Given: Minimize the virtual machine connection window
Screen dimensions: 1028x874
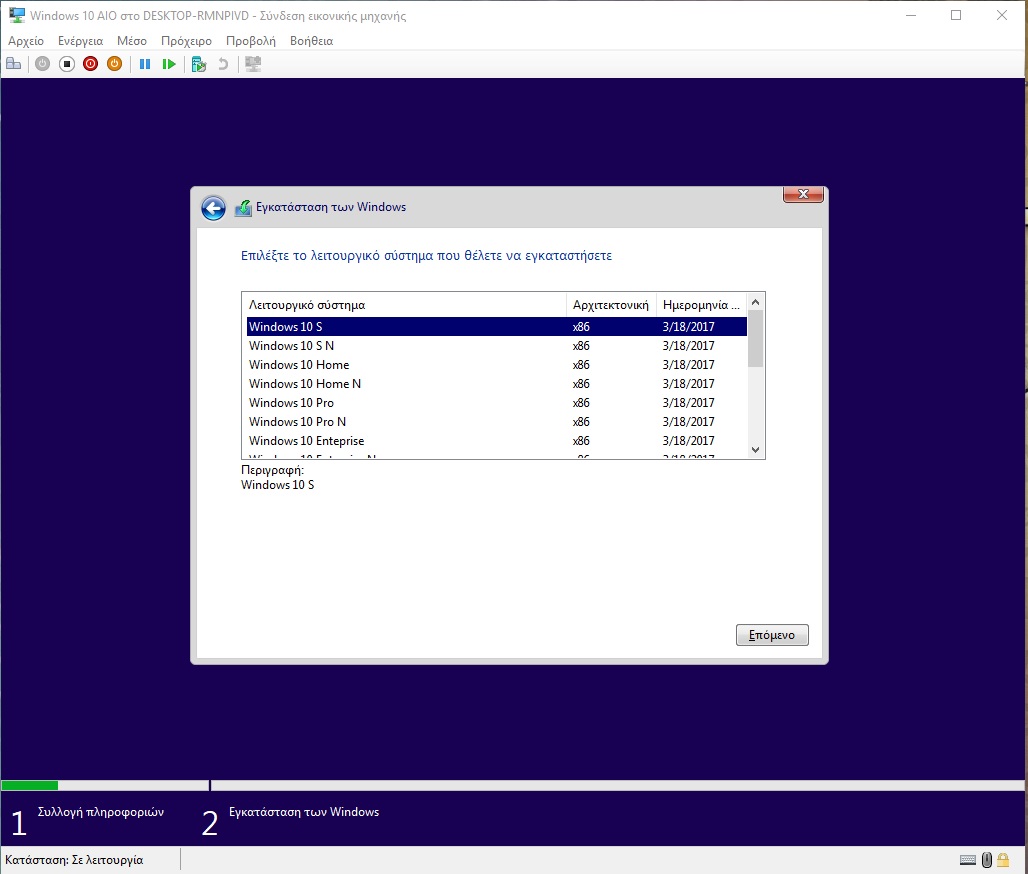Looking at the screenshot, I should point(911,15).
